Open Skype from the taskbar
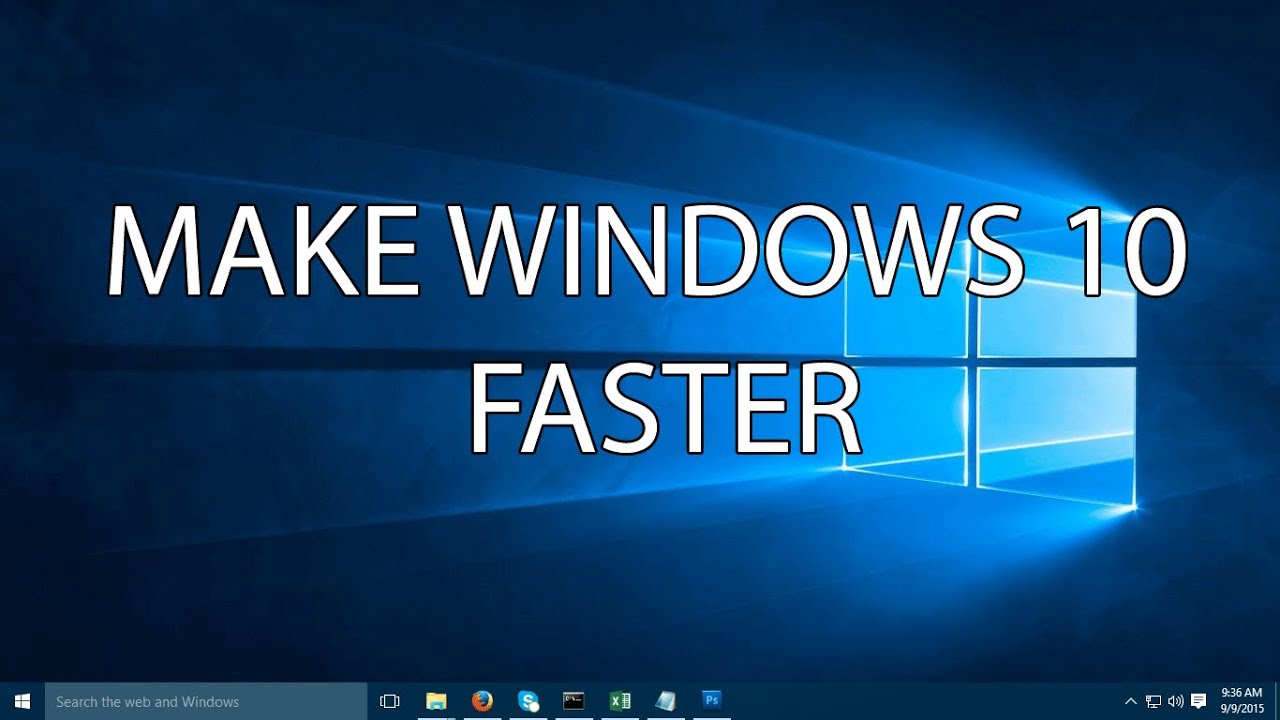1280x720 pixels. click(x=528, y=701)
